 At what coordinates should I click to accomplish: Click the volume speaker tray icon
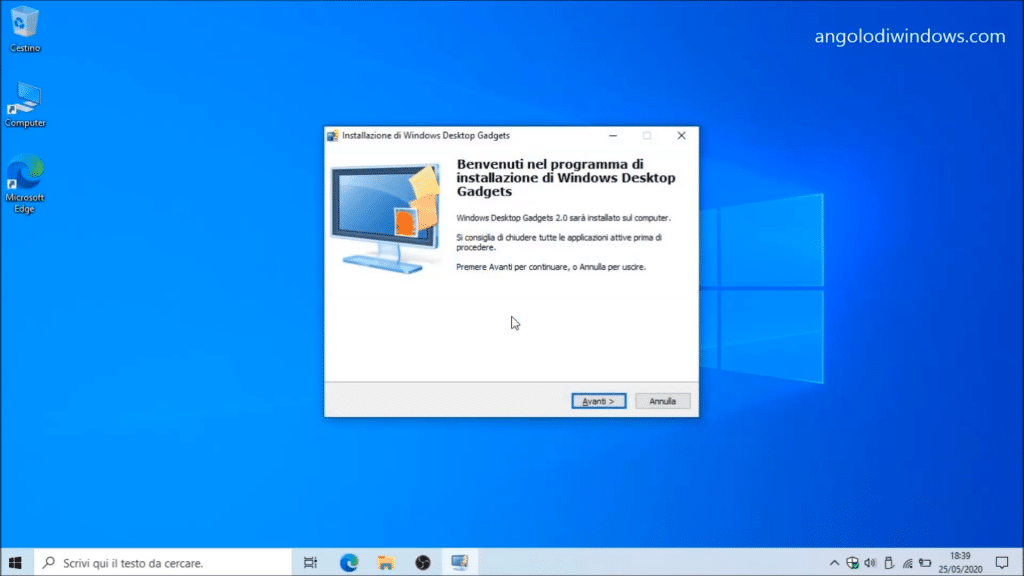pyautogui.click(x=870, y=563)
